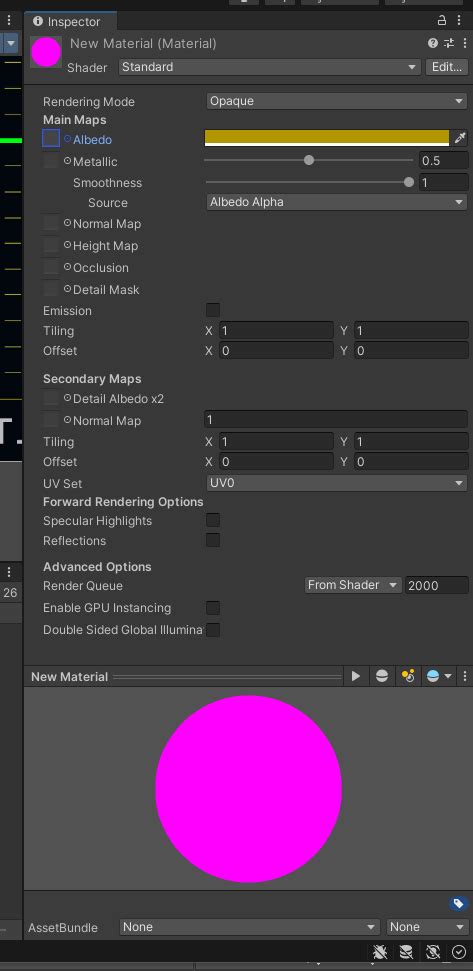Click the Occlusion texture slot

pos(51,267)
